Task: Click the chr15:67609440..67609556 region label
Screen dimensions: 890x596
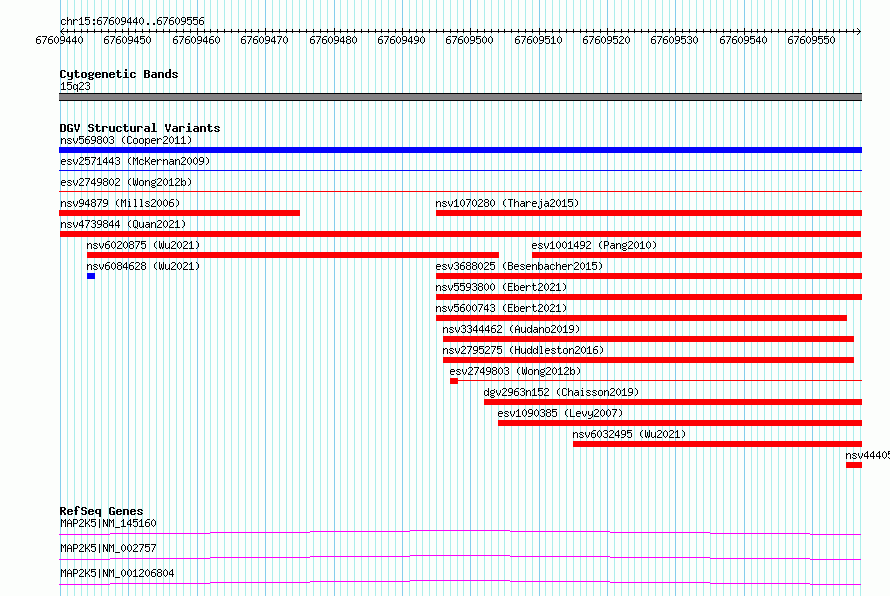Action: (x=132, y=21)
